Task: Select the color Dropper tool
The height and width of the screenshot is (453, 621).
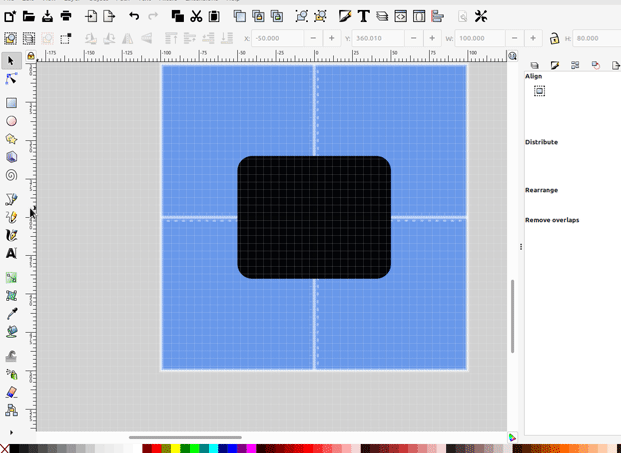Action: (x=12, y=314)
